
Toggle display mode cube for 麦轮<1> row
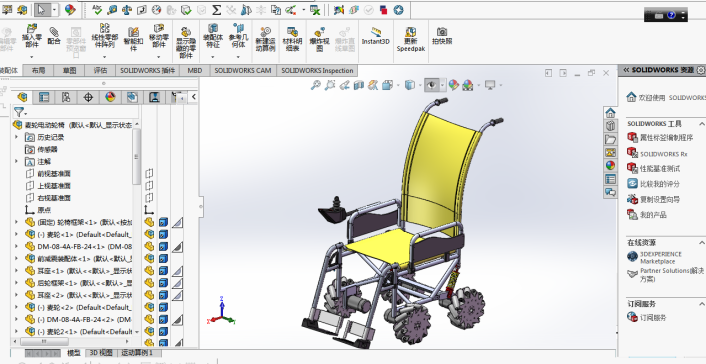click(163, 234)
